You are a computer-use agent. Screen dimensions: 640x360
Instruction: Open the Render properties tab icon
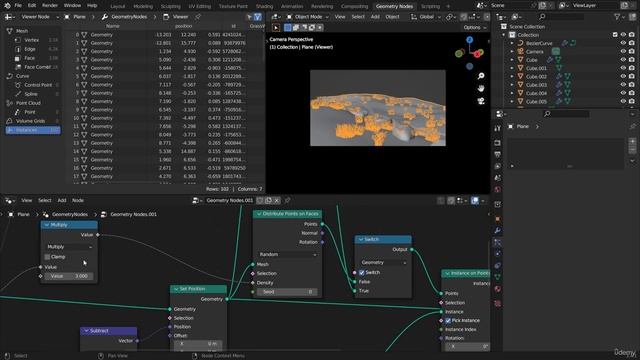click(497, 143)
